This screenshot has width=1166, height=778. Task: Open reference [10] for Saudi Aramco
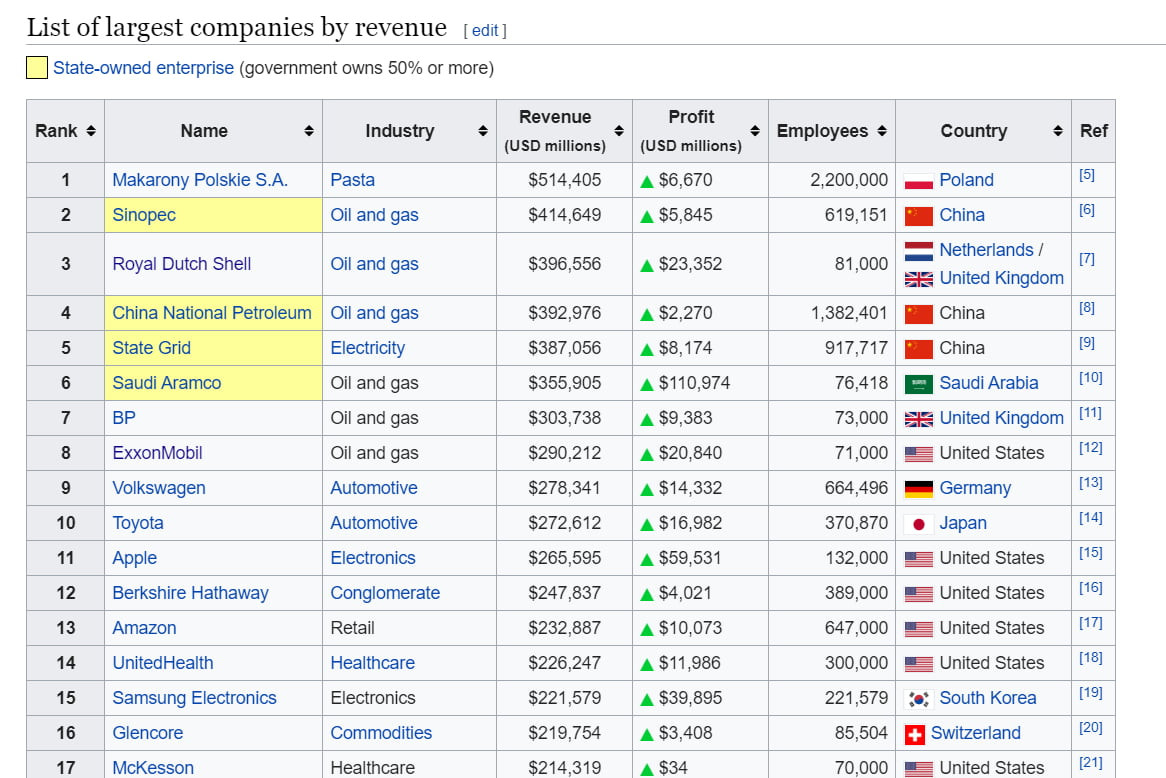(x=1090, y=378)
